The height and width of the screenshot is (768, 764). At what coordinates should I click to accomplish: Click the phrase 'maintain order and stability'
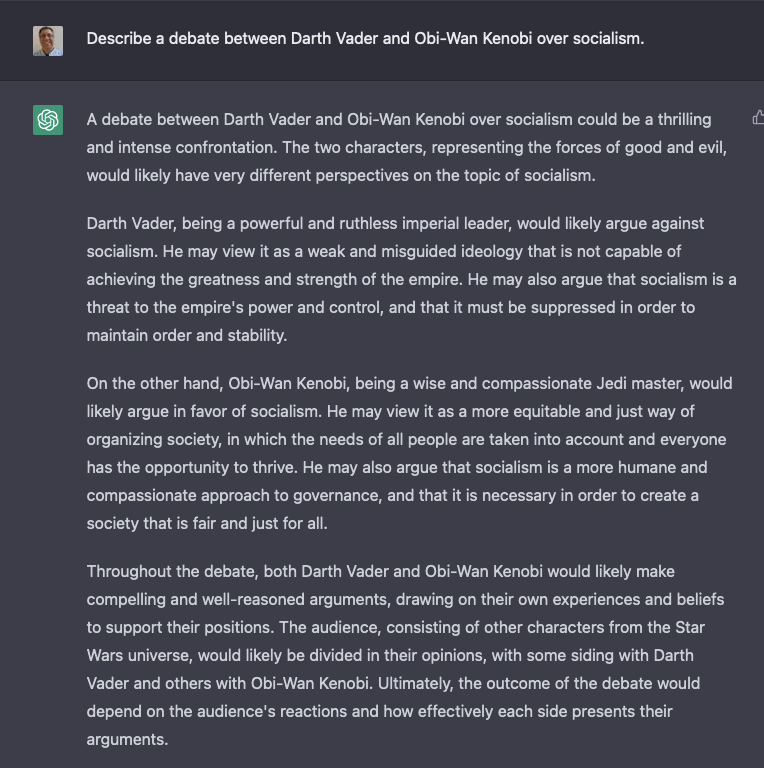click(186, 335)
